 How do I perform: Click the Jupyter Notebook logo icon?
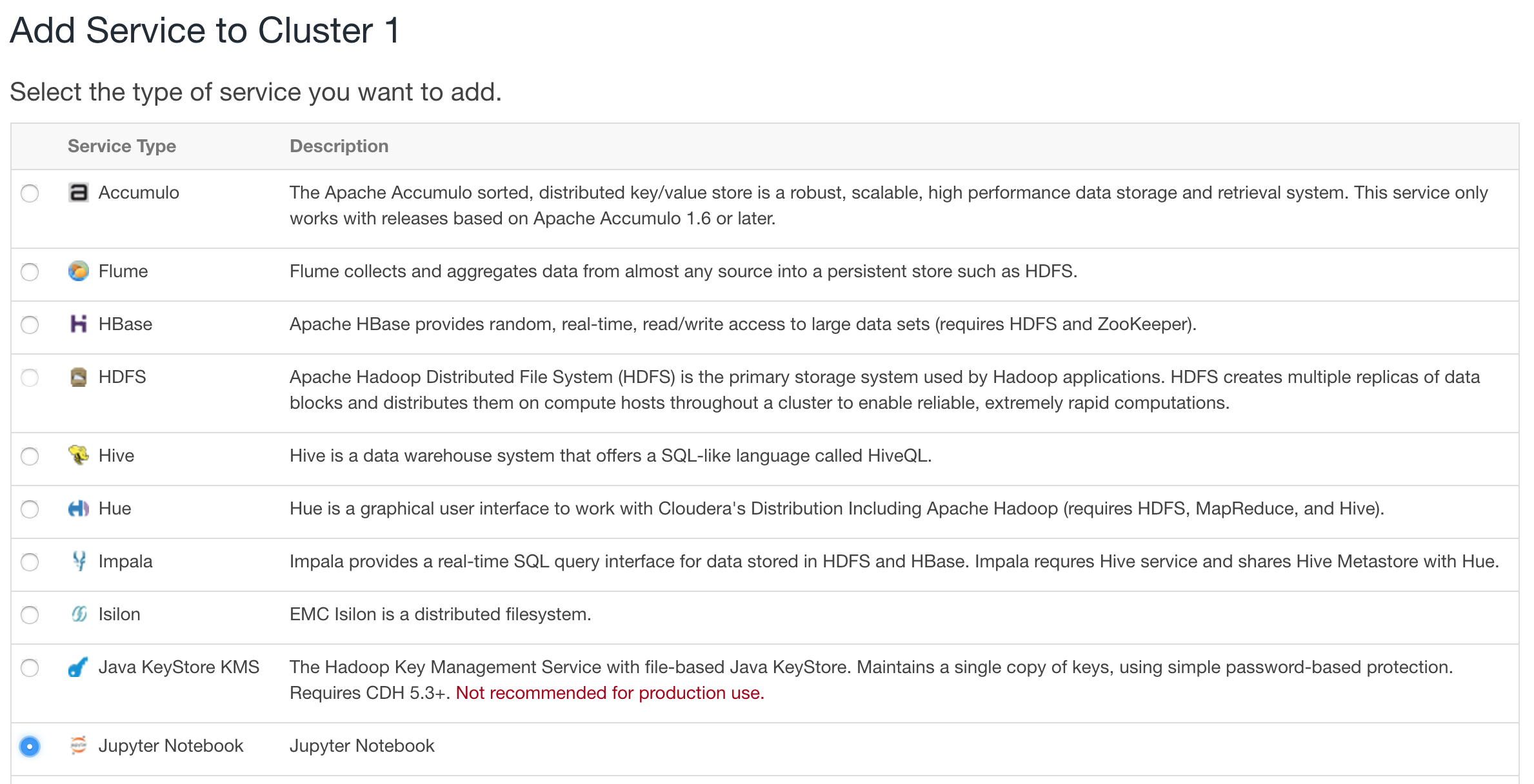coord(77,746)
